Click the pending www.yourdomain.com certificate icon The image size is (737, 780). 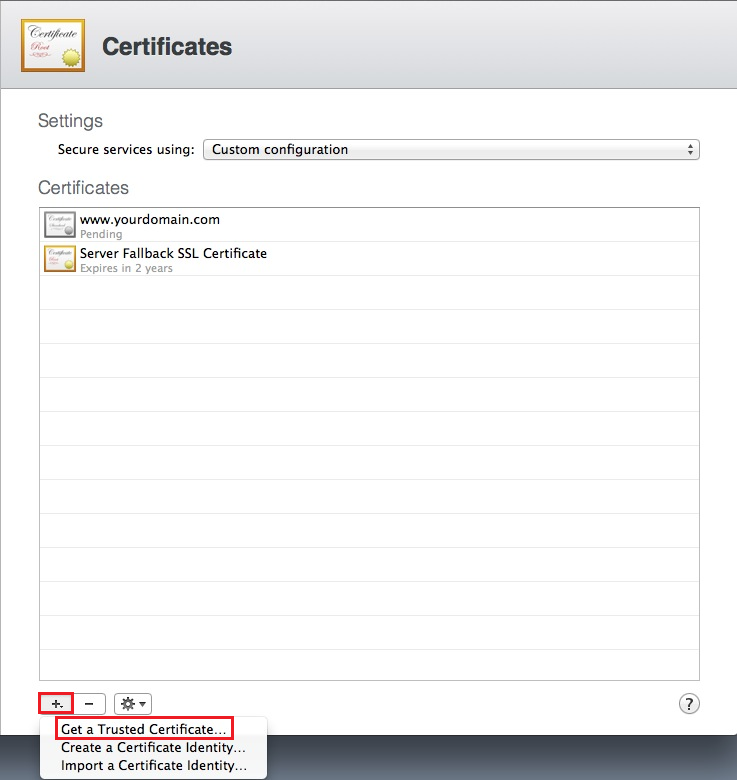[x=60, y=225]
